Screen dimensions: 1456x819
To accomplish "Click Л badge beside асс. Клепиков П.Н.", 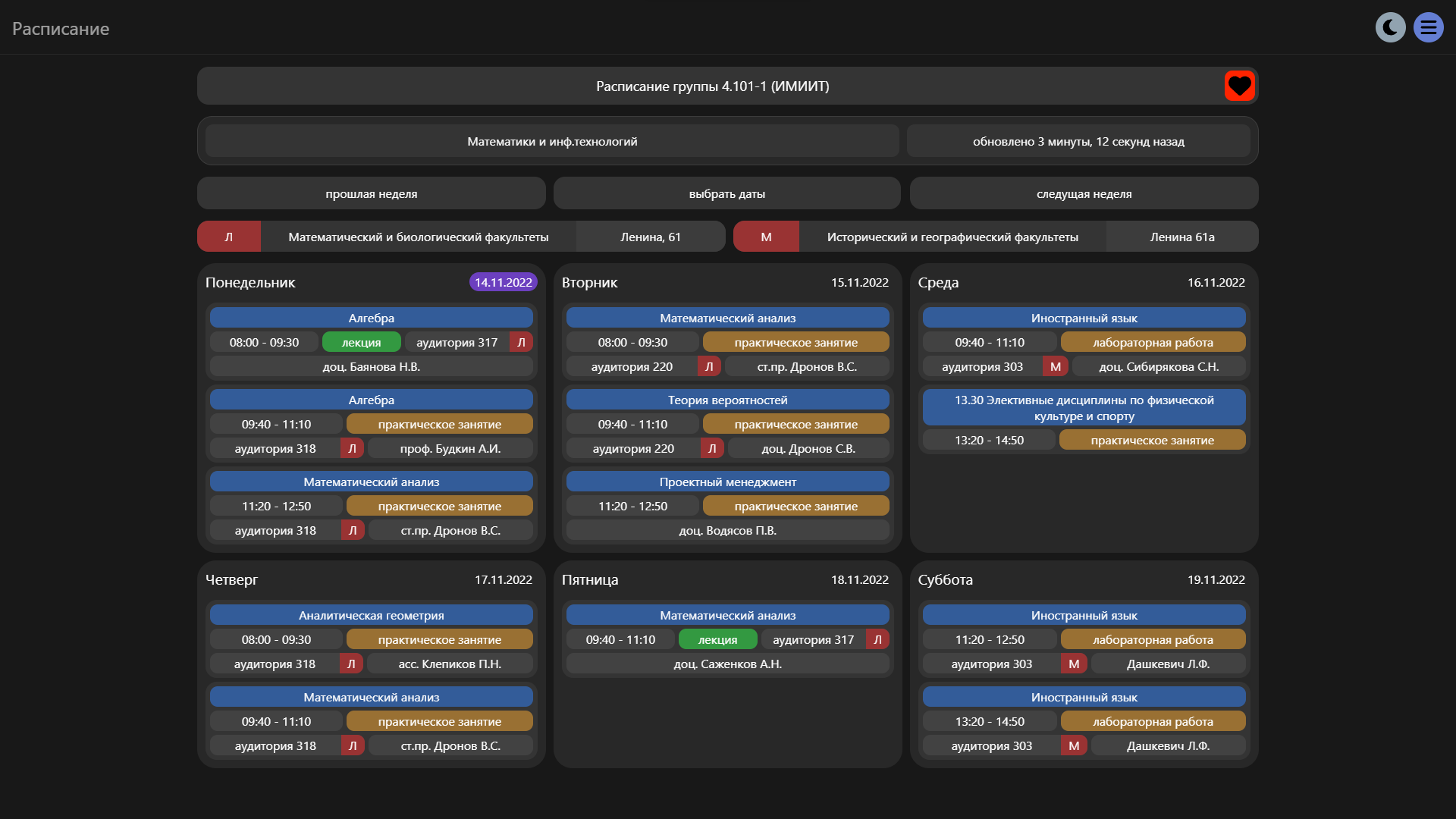I will coord(351,664).
